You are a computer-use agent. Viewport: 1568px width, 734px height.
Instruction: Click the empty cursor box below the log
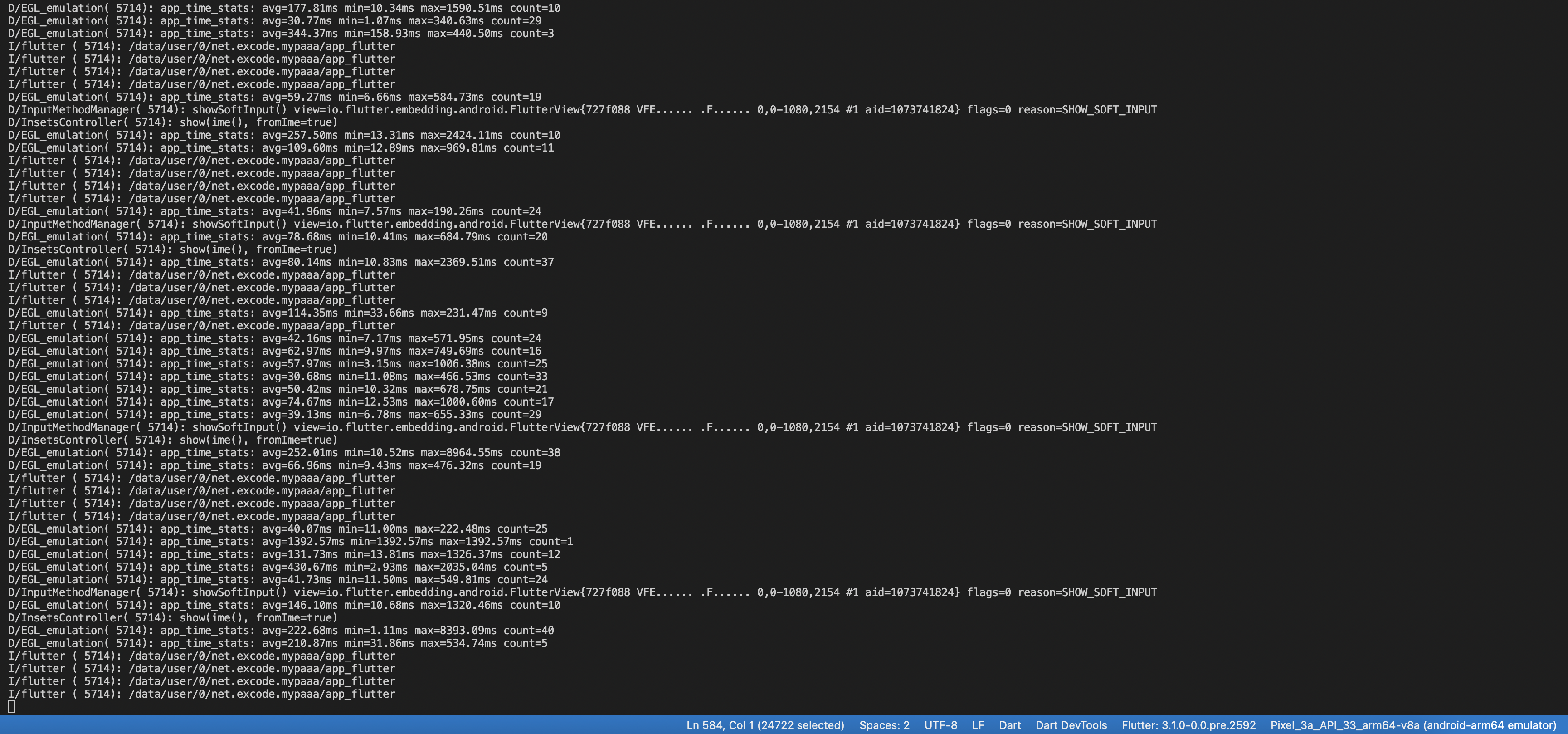coord(11,707)
